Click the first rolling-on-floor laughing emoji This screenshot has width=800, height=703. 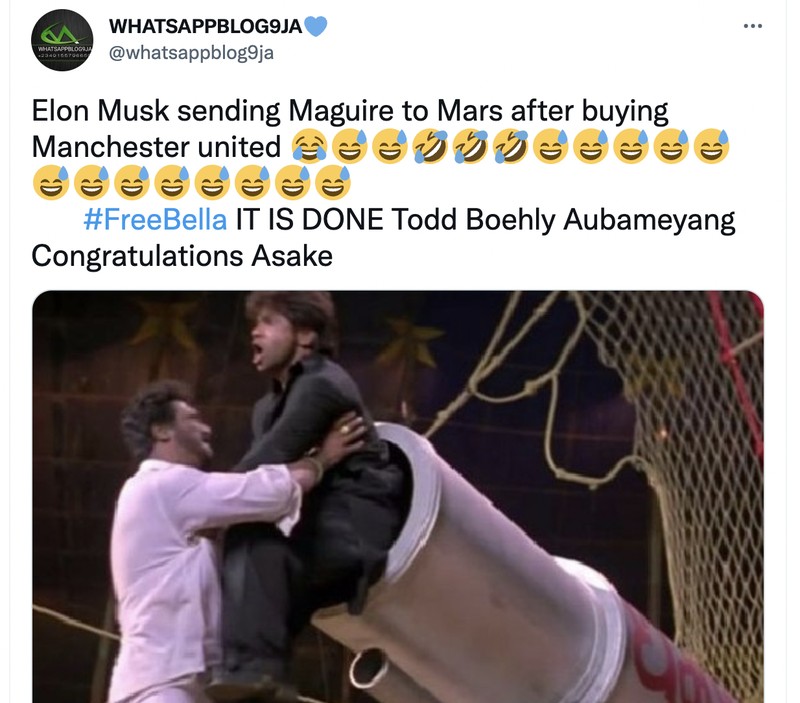click(430, 146)
